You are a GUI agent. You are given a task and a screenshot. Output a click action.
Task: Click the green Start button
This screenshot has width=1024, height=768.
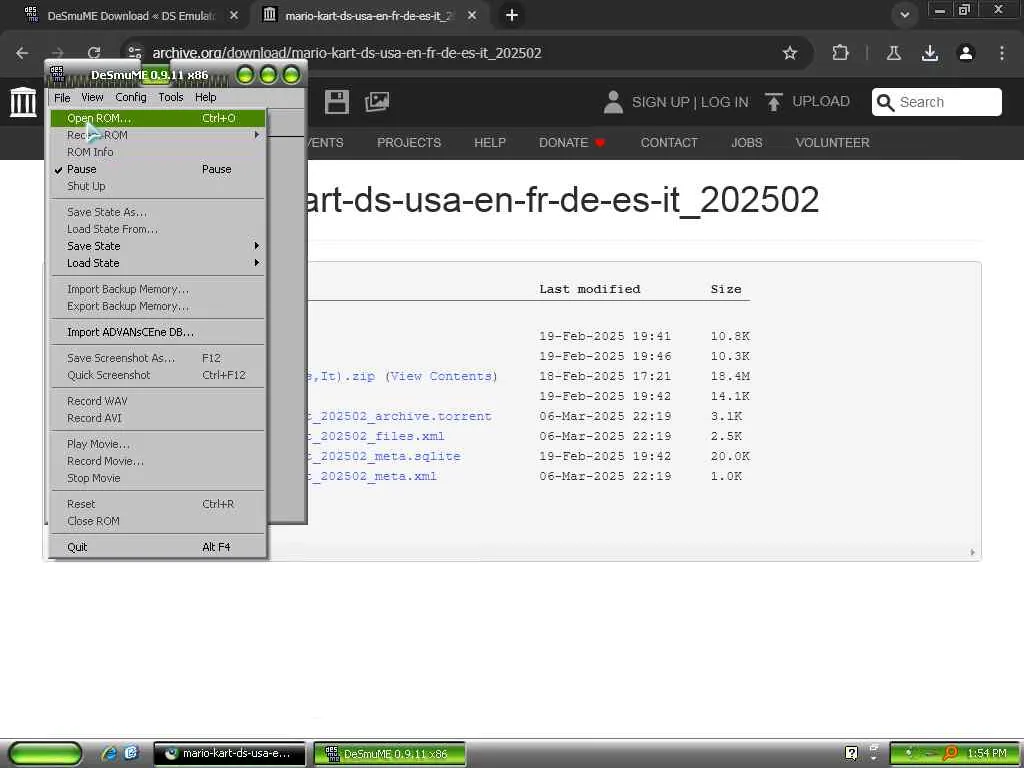[x=45, y=753]
